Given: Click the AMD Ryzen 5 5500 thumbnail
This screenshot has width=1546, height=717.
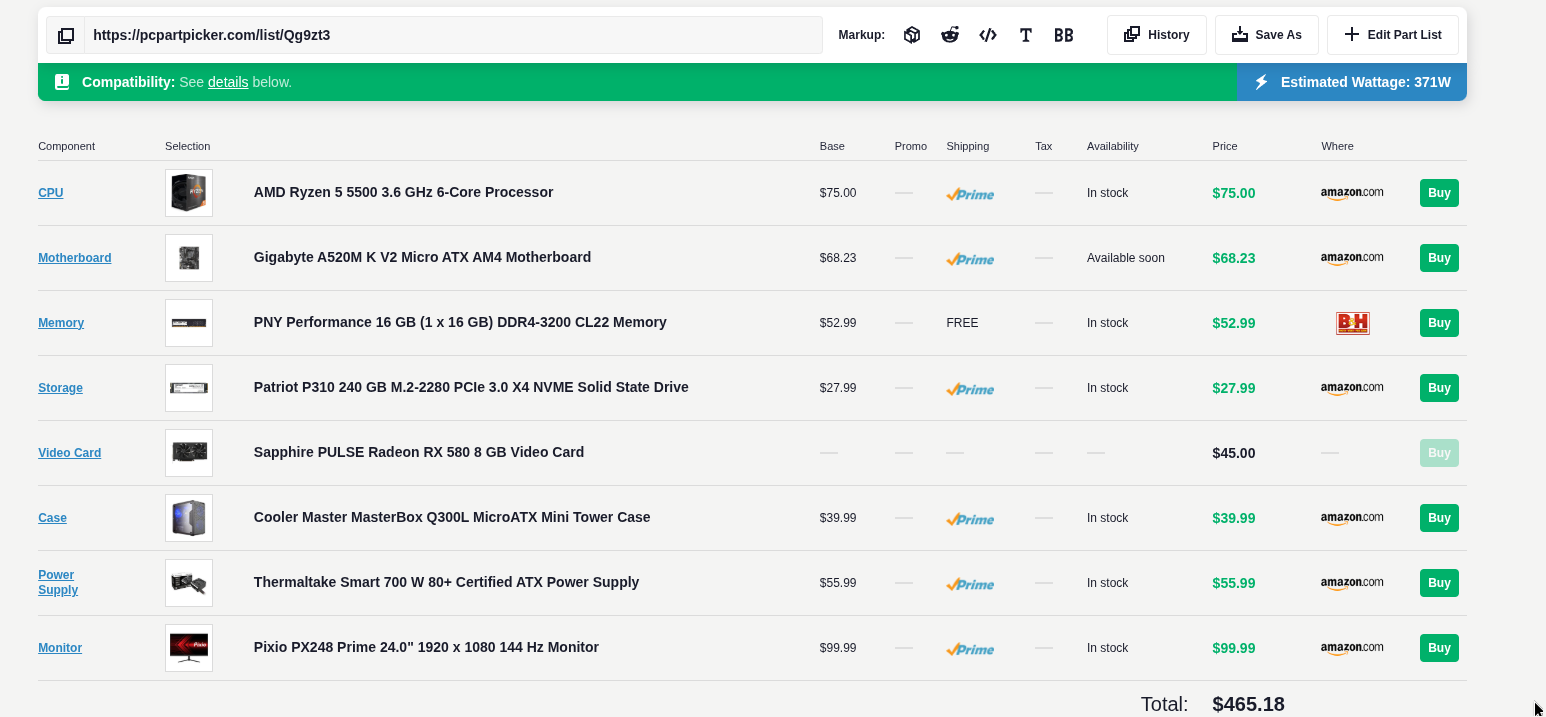Looking at the screenshot, I should (x=189, y=193).
